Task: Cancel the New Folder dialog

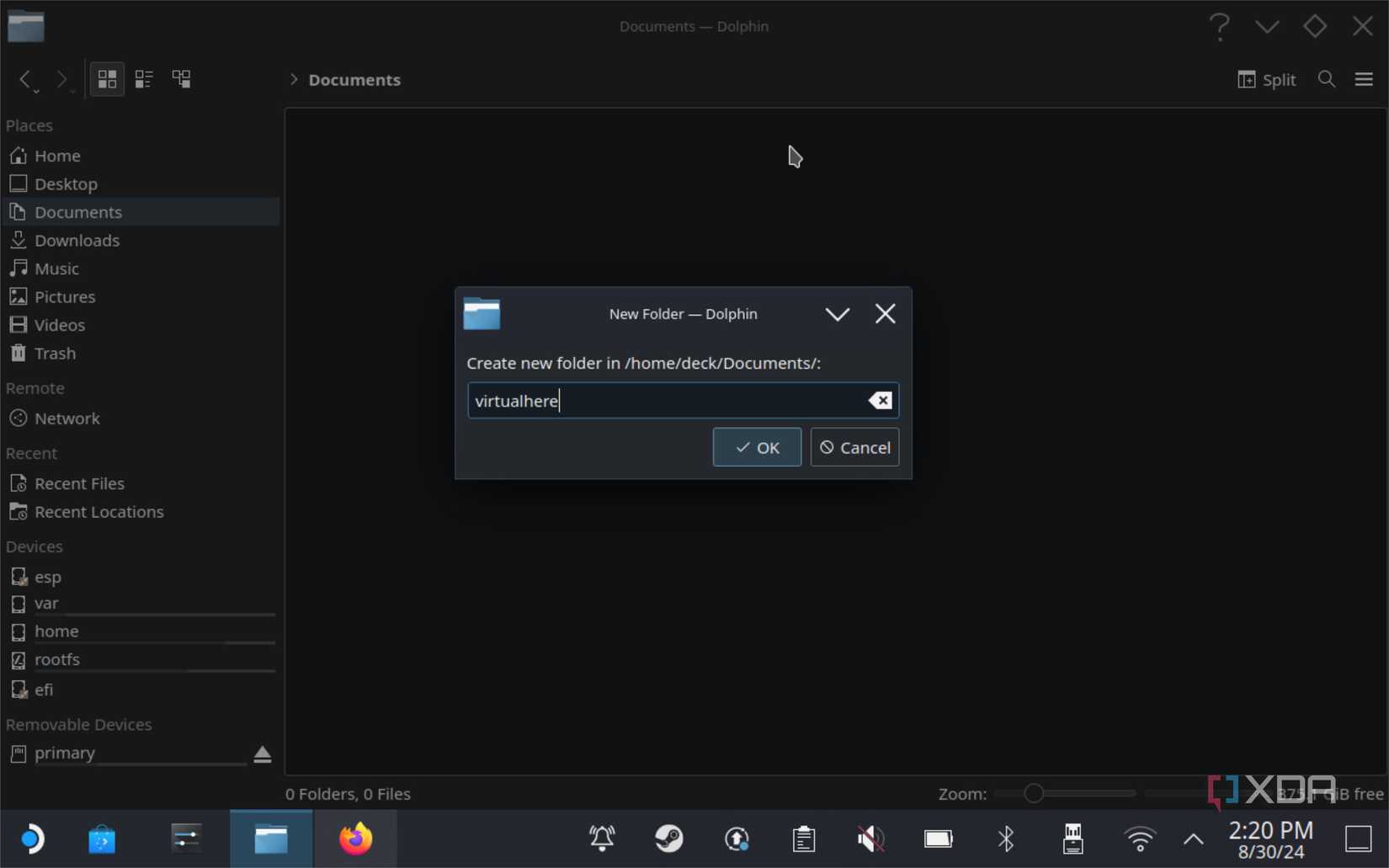Action: tap(854, 447)
